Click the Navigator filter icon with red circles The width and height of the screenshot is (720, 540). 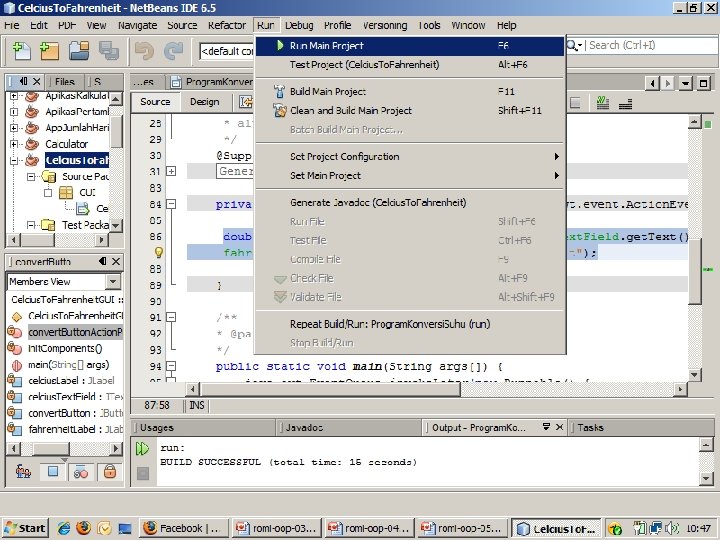point(81,472)
